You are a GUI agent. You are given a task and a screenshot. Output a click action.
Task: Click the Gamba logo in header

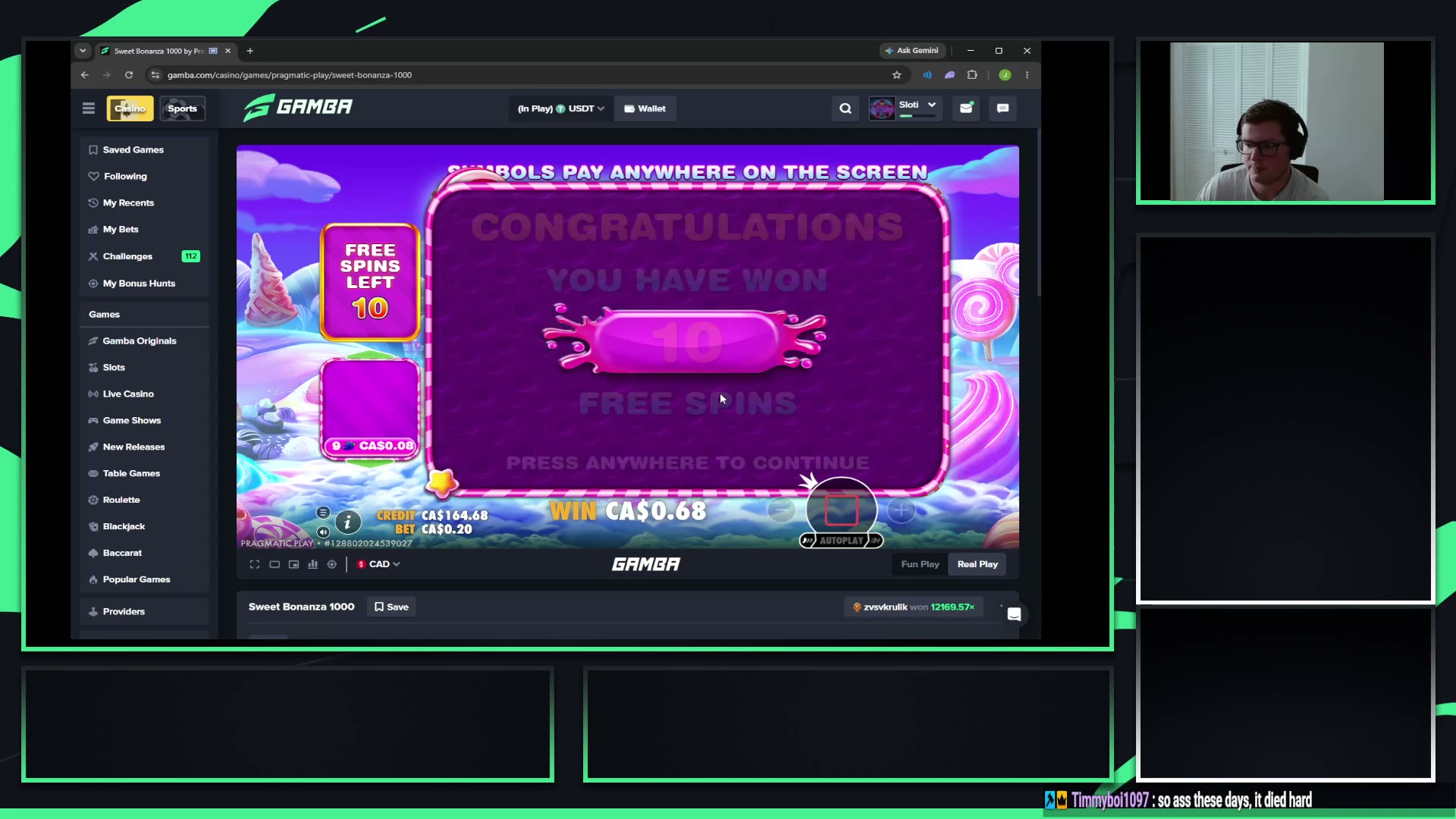pos(298,108)
